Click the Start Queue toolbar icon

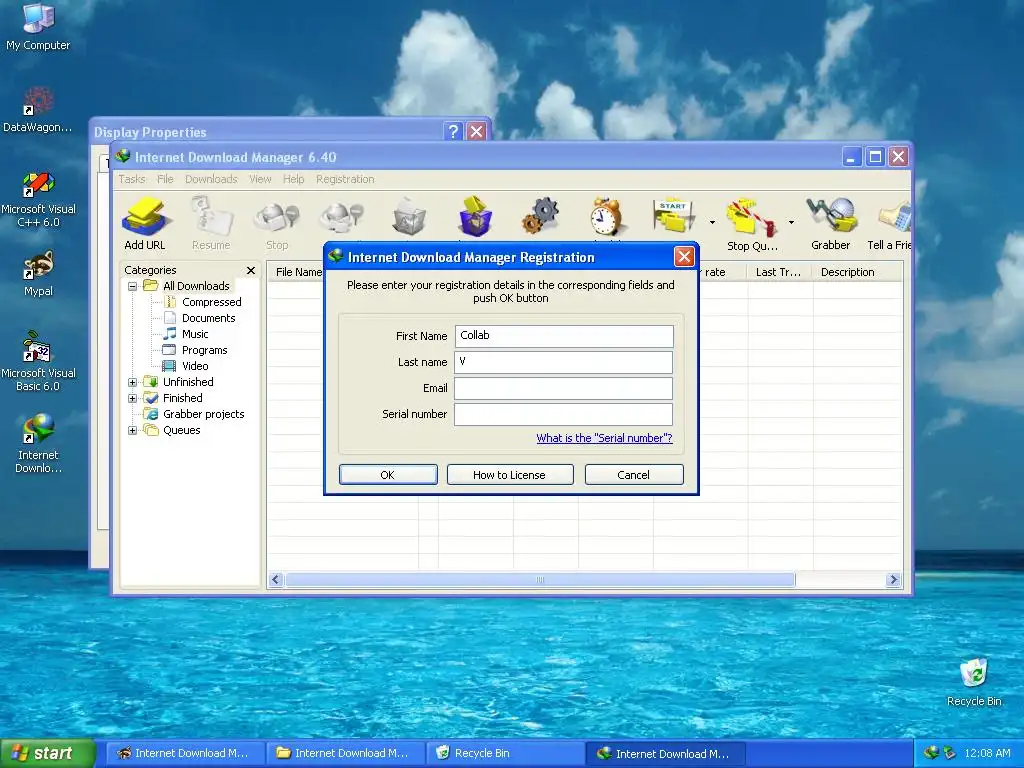coord(672,216)
